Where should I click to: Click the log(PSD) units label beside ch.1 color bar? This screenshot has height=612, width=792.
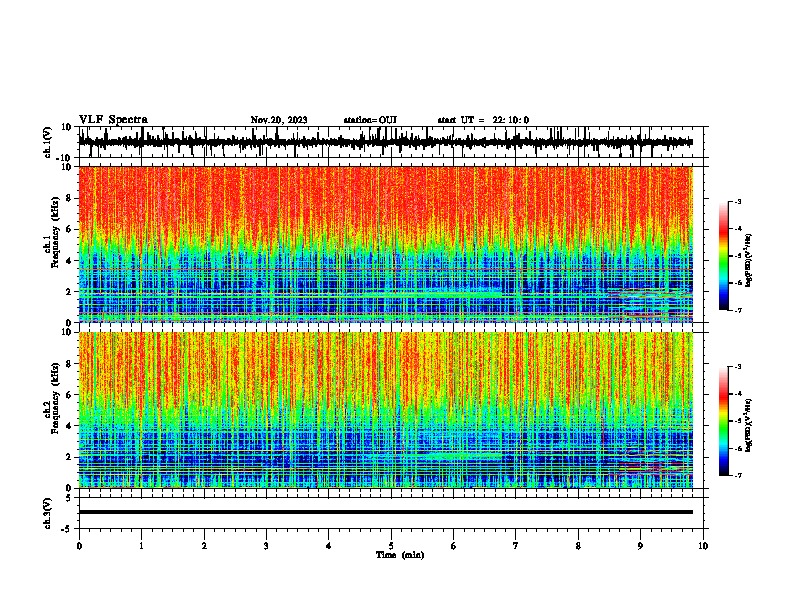pyautogui.click(x=749, y=260)
